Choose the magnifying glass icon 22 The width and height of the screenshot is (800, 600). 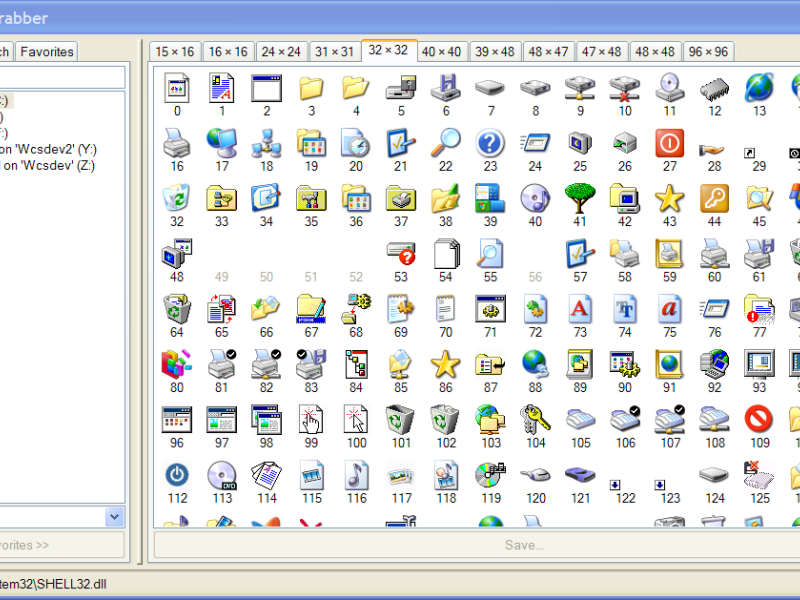[445, 143]
